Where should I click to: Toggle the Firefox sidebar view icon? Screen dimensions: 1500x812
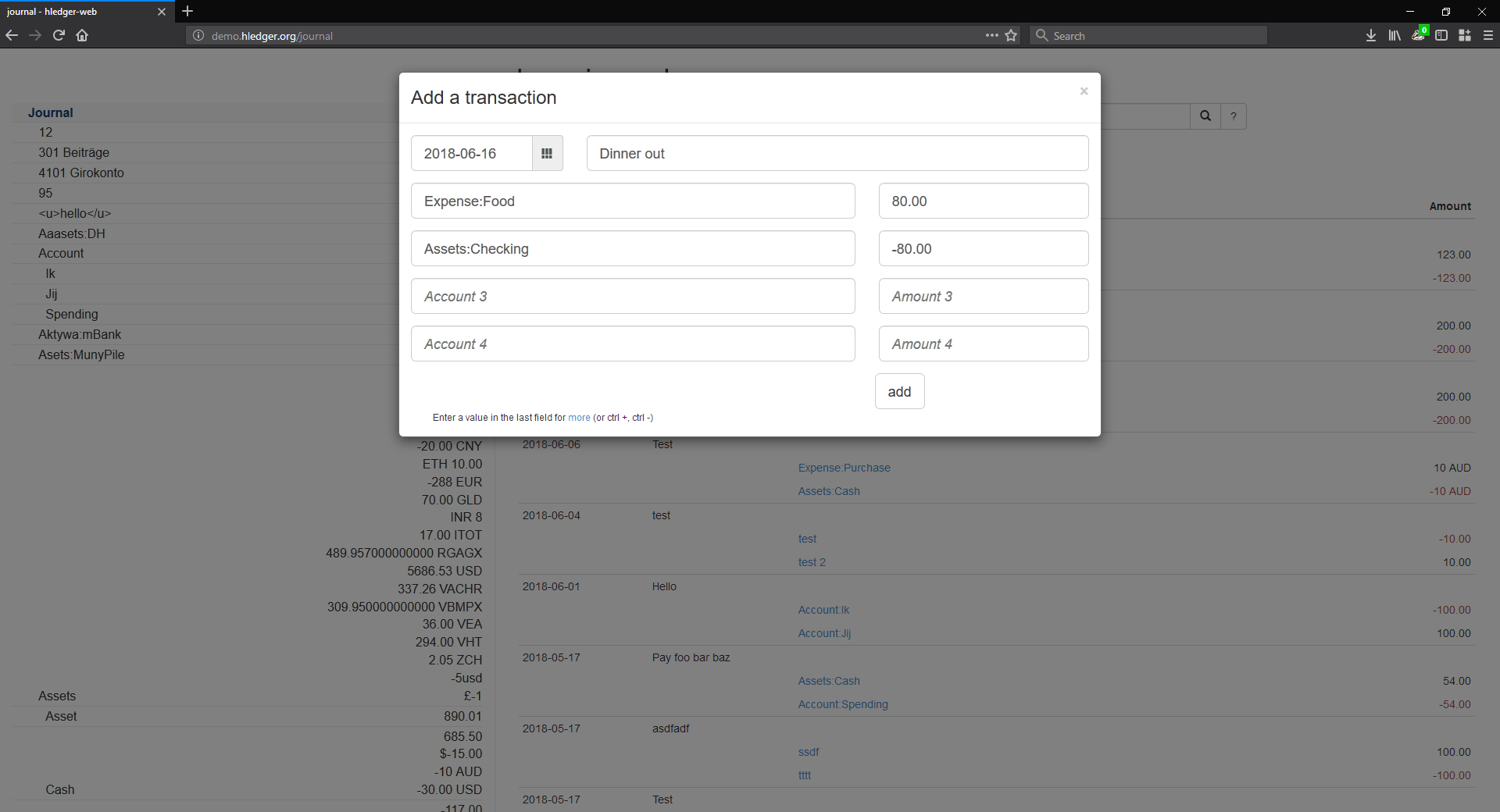tap(1441, 35)
